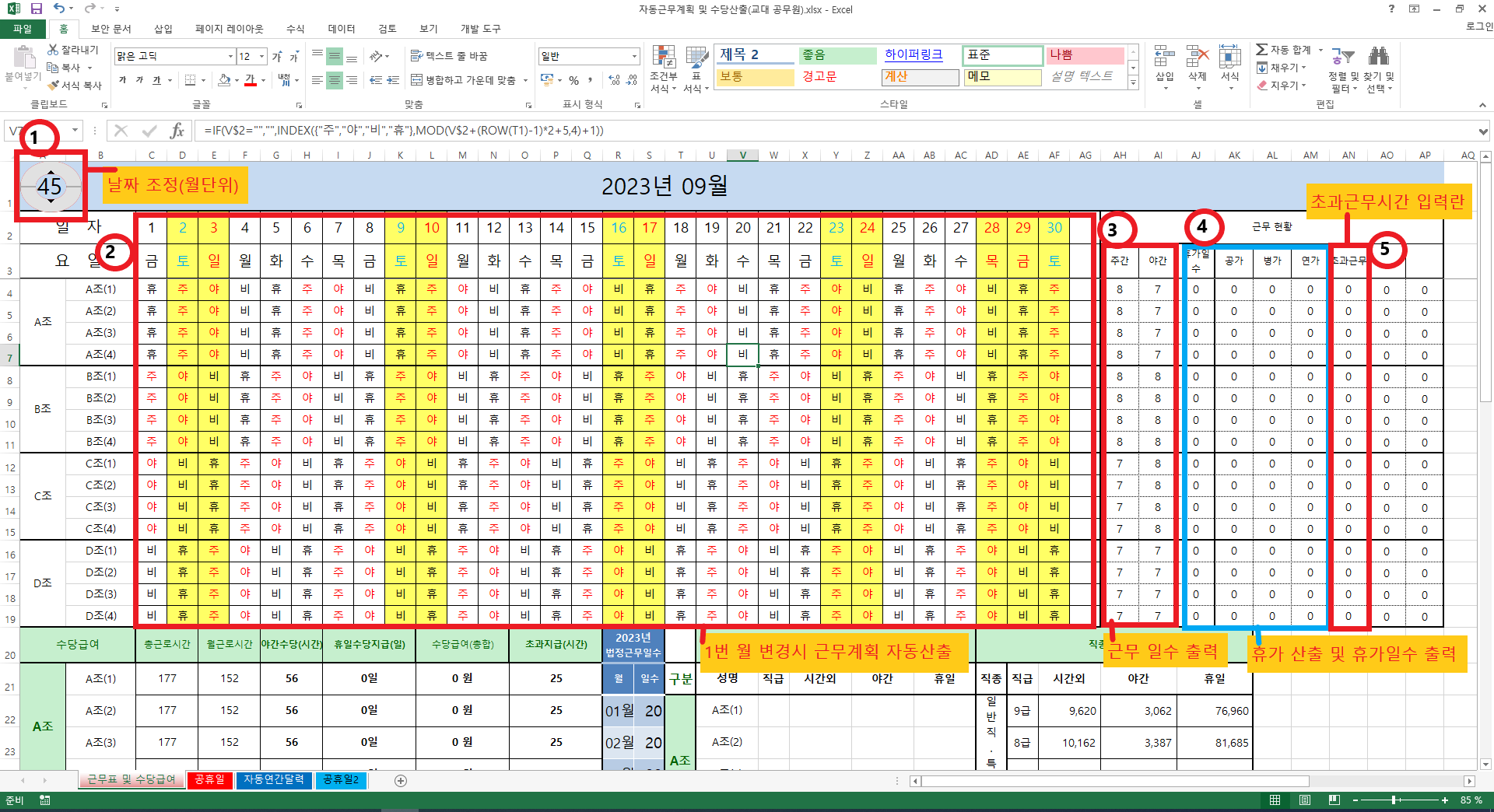1494x812 pixels.
Task: Open the number format dropdown (일반)
Action: pos(634,56)
